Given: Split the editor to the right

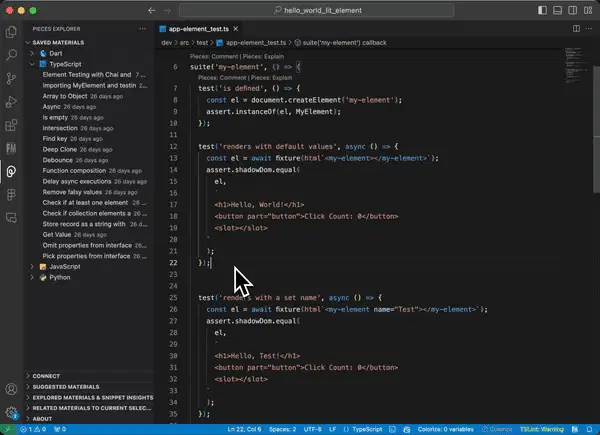Looking at the screenshot, I should 576,29.
